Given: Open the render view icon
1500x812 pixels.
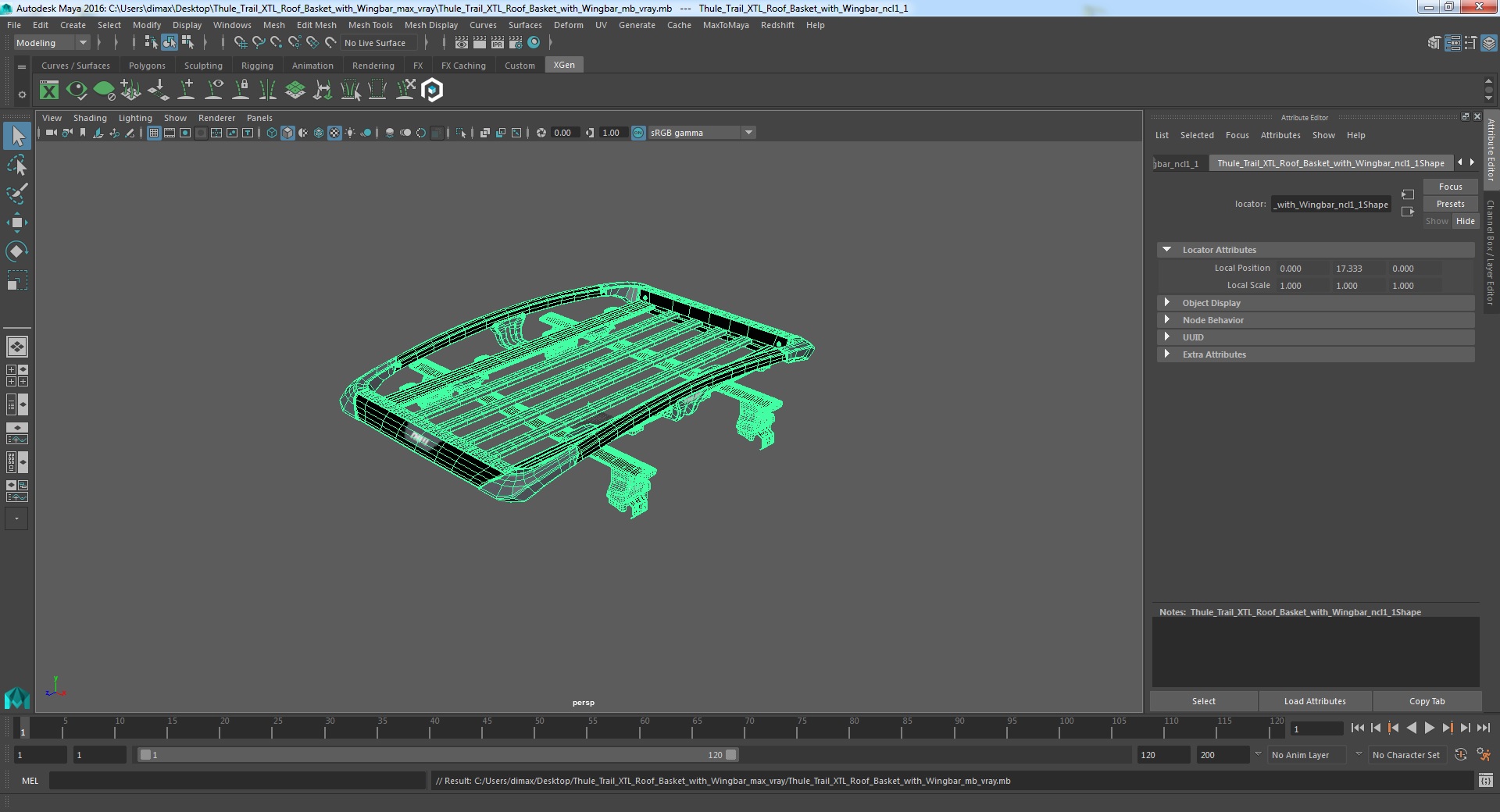Looking at the screenshot, I should pos(462,43).
